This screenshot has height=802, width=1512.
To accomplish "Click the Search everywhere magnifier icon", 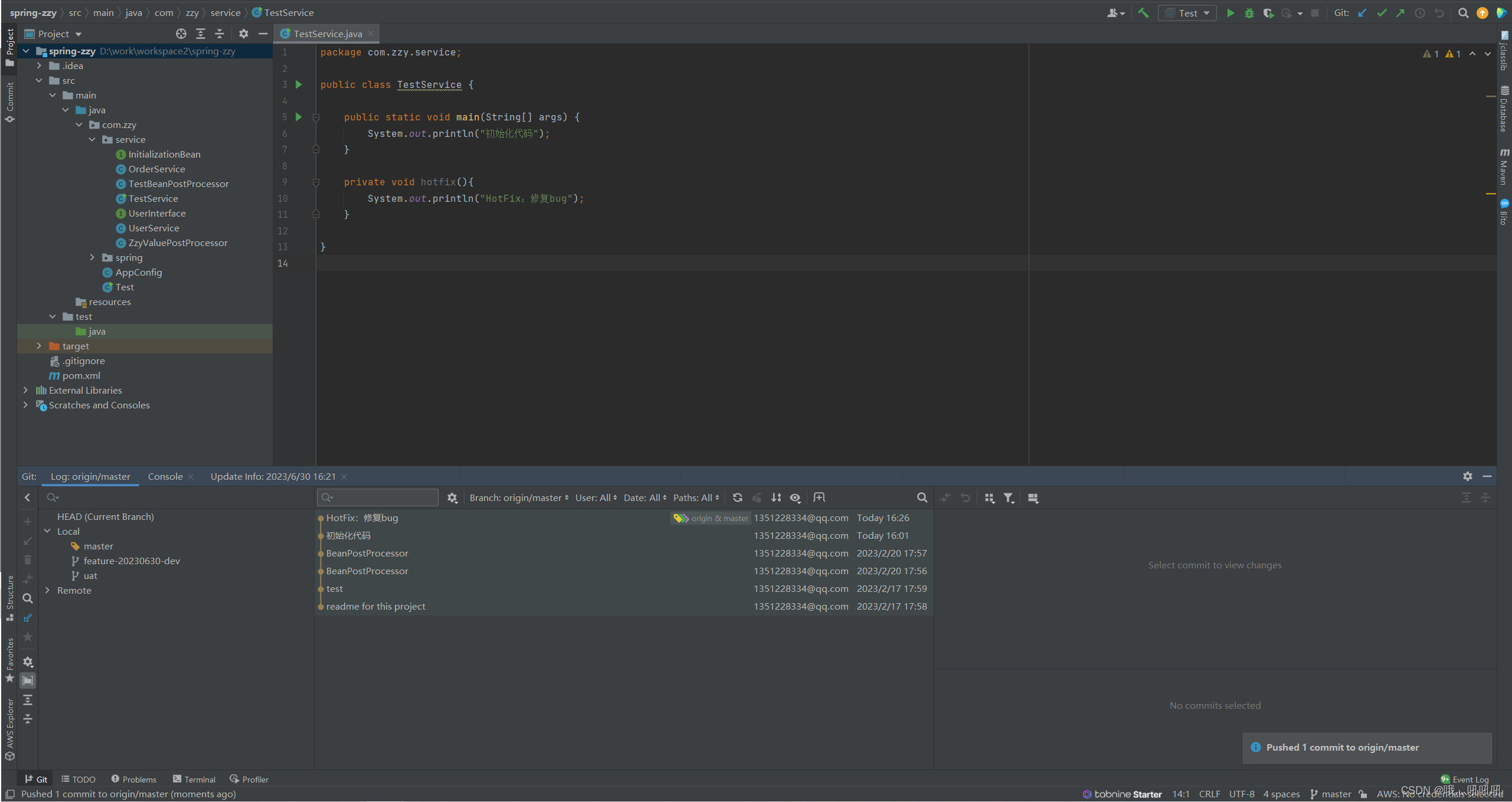I will [1463, 12].
